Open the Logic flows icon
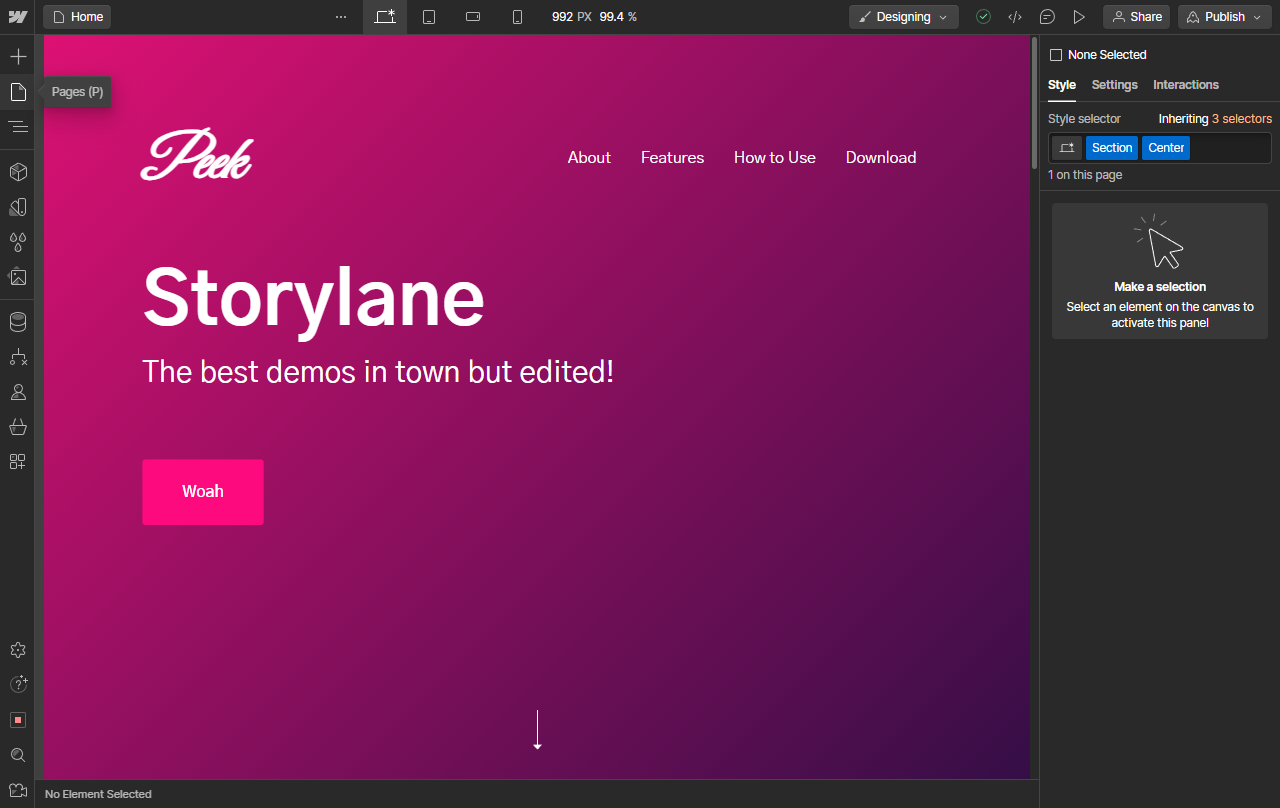This screenshot has width=1280, height=808. tap(18, 357)
